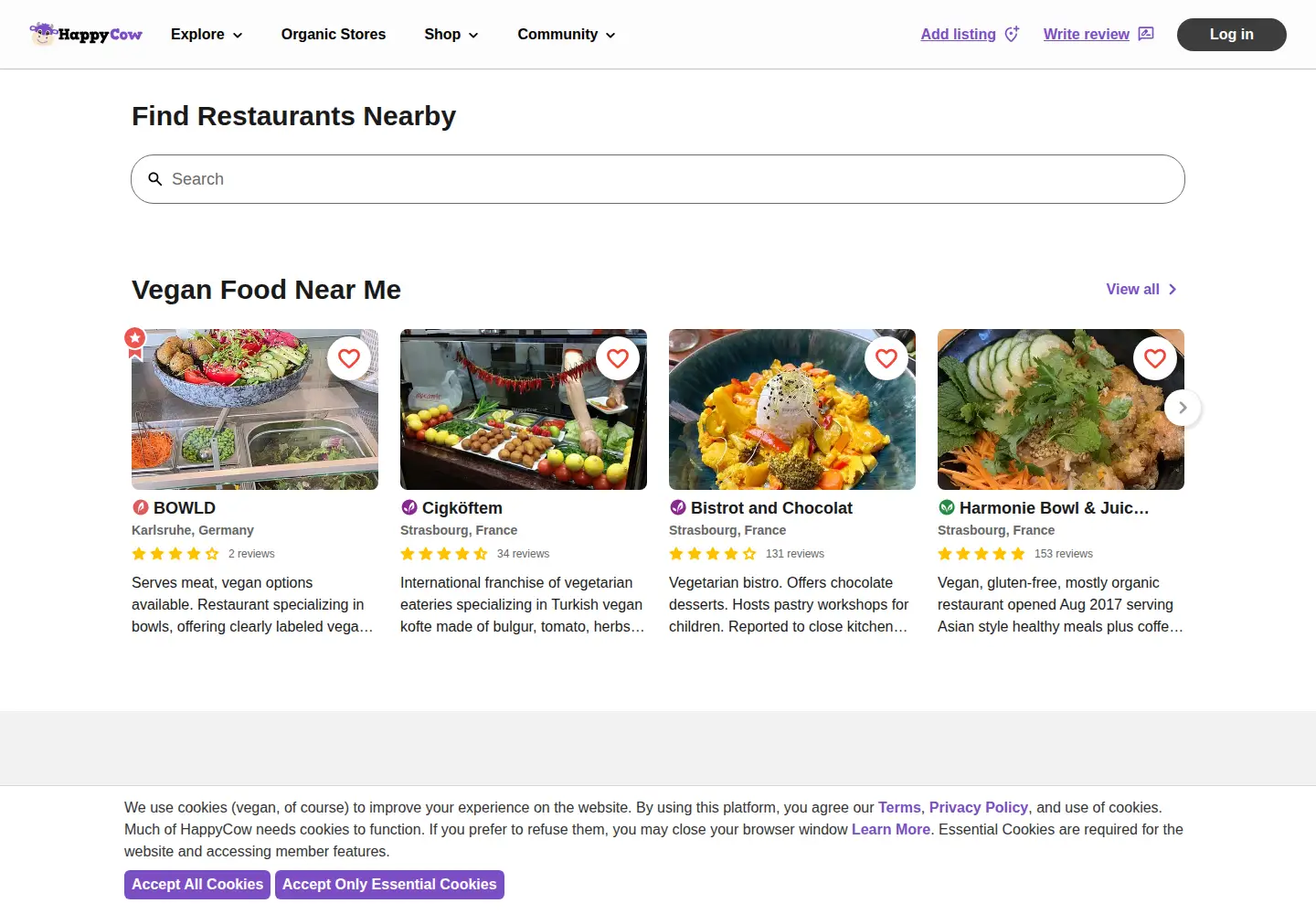Favorite BOWLD with its heart icon
This screenshot has height=914, width=1316.
click(349, 358)
